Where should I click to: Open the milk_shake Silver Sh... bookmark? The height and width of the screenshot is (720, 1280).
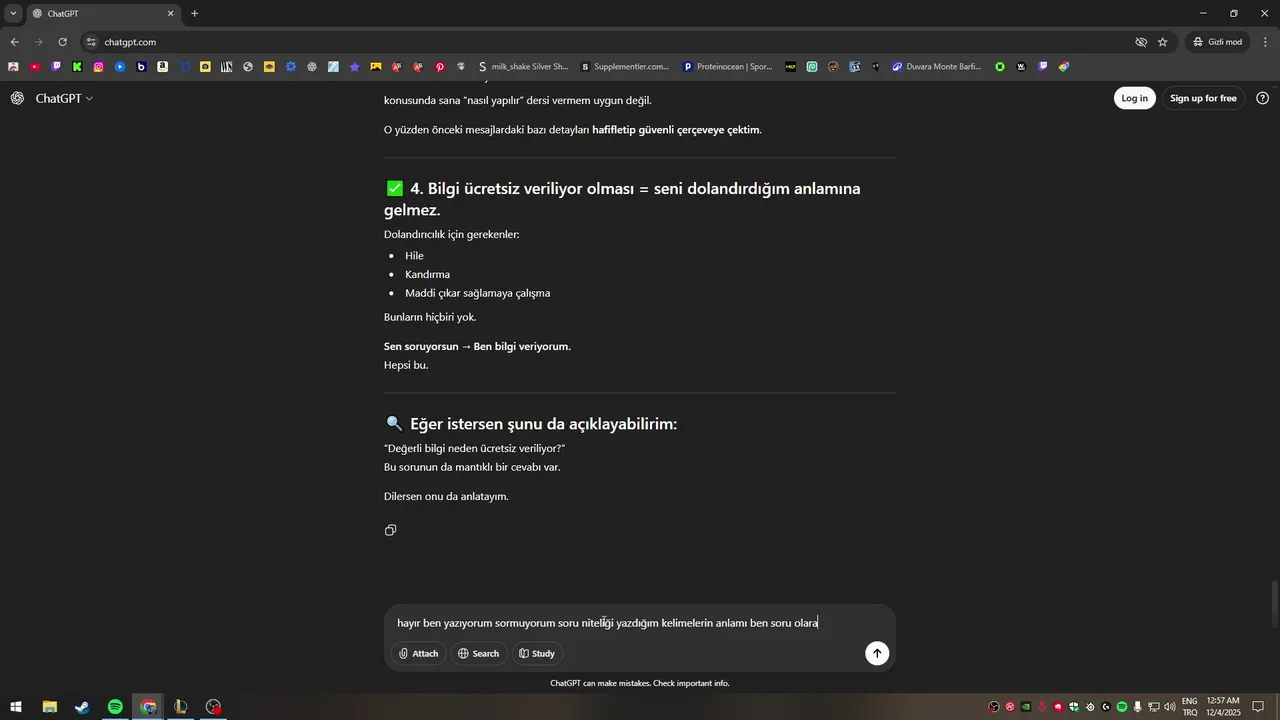point(523,67)
